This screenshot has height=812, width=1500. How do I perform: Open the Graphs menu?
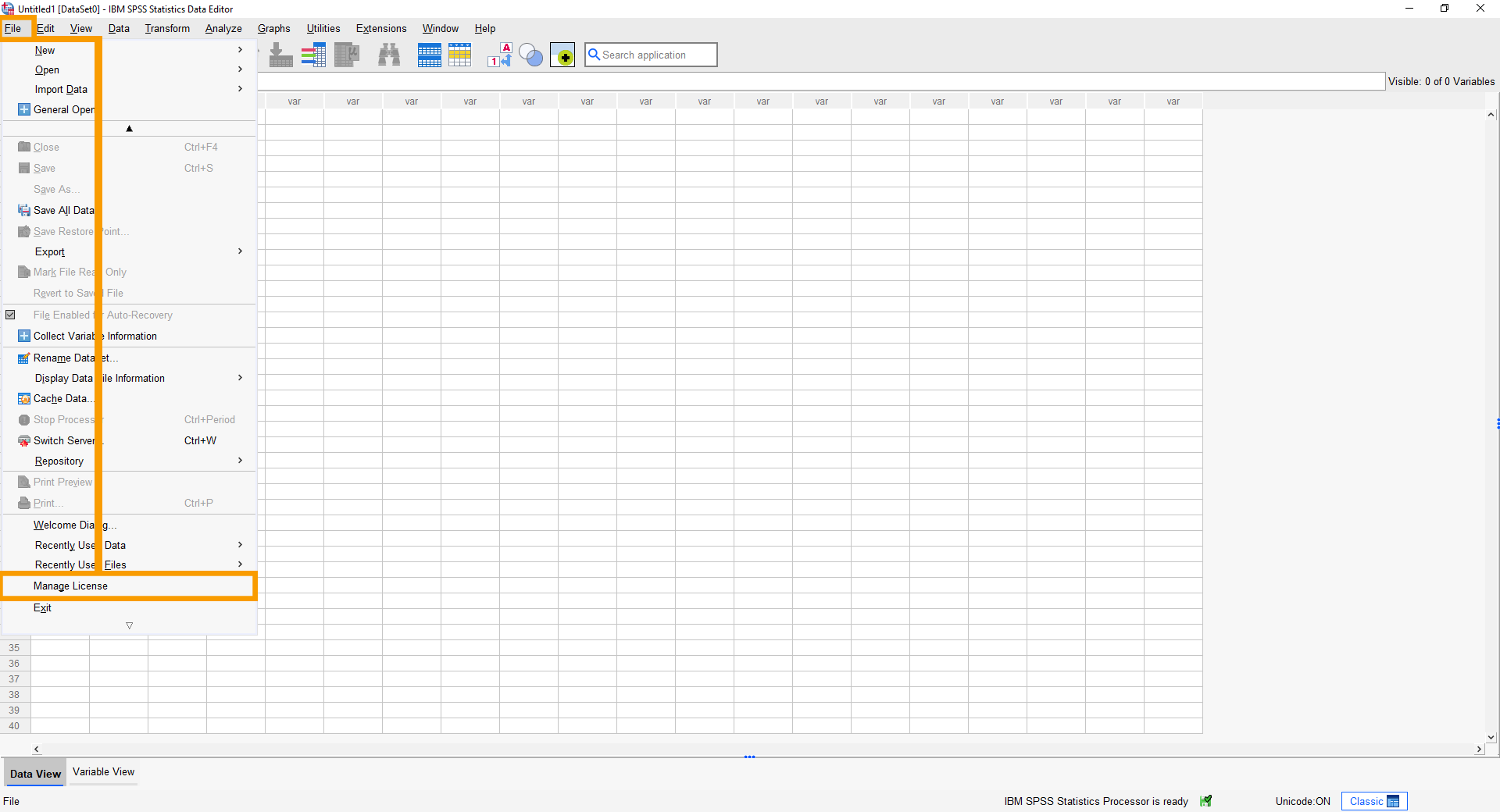(x=273, y=28)
